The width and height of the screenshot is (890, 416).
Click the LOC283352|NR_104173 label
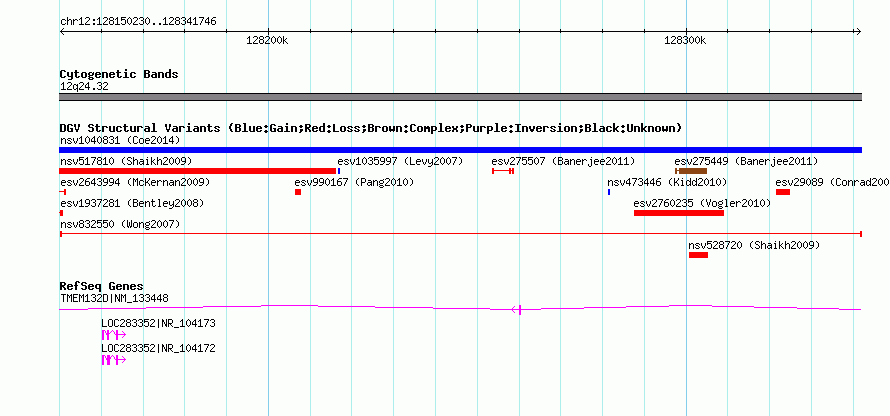coord(158,323)
